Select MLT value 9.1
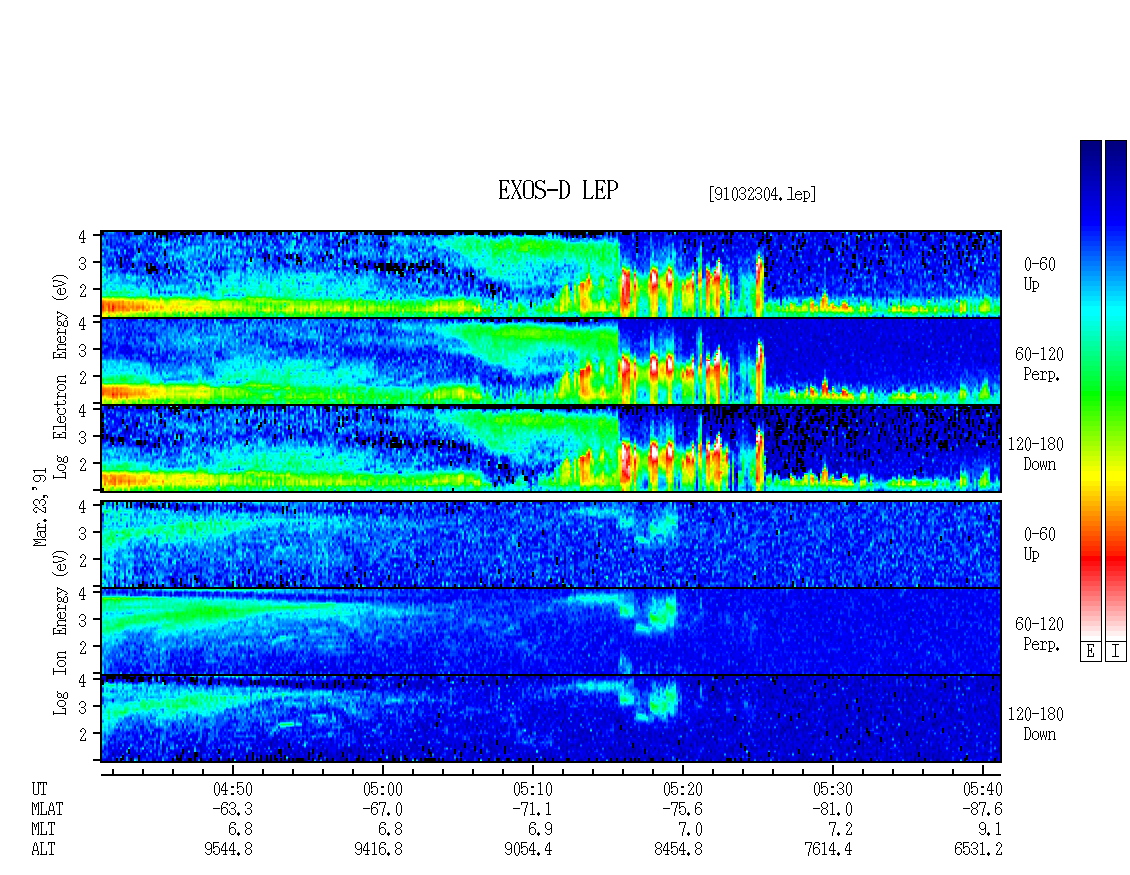The image size is (1130, 875). coord(990,830)
